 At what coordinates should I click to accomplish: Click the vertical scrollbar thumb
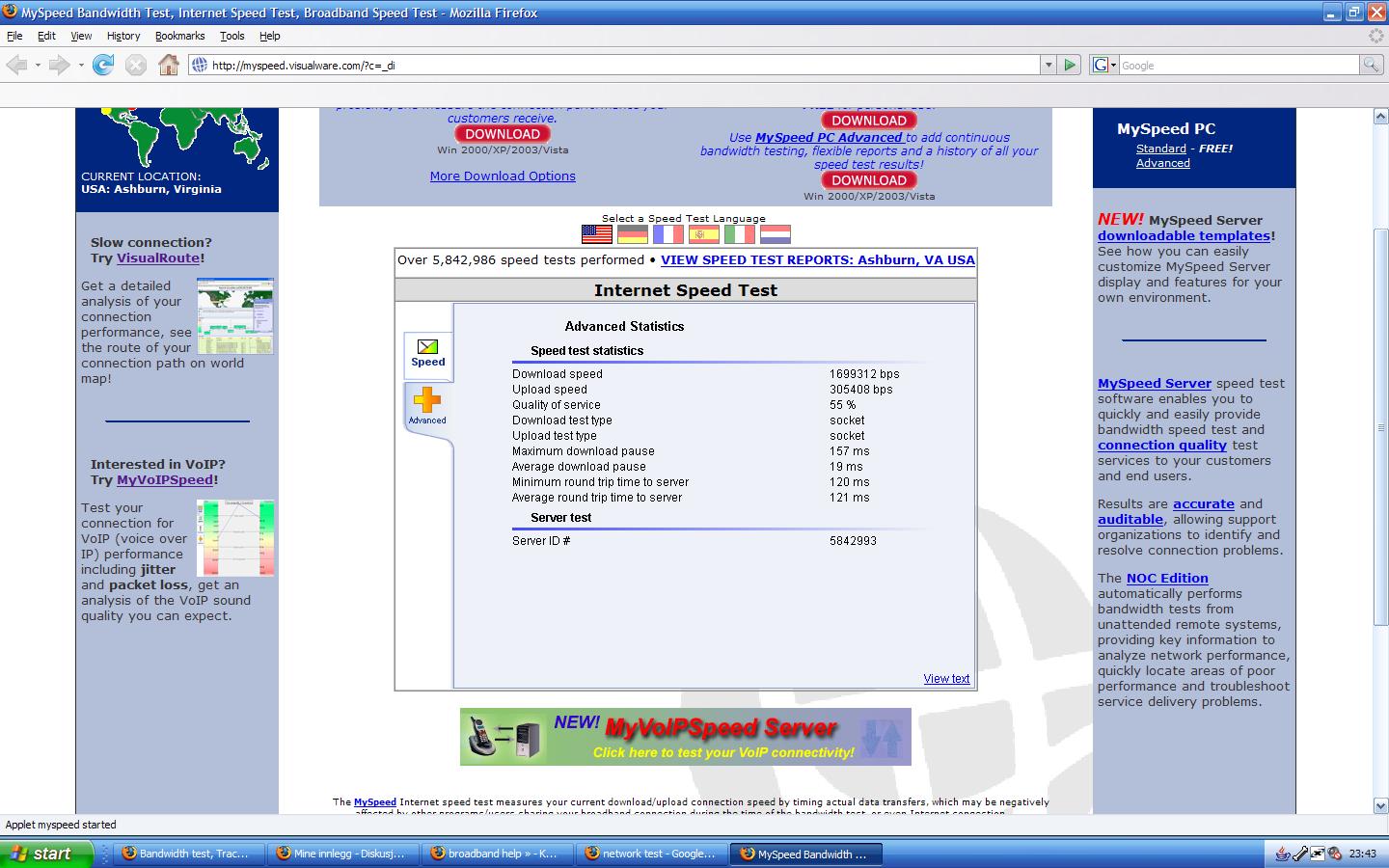click(x=1380, y=427)
